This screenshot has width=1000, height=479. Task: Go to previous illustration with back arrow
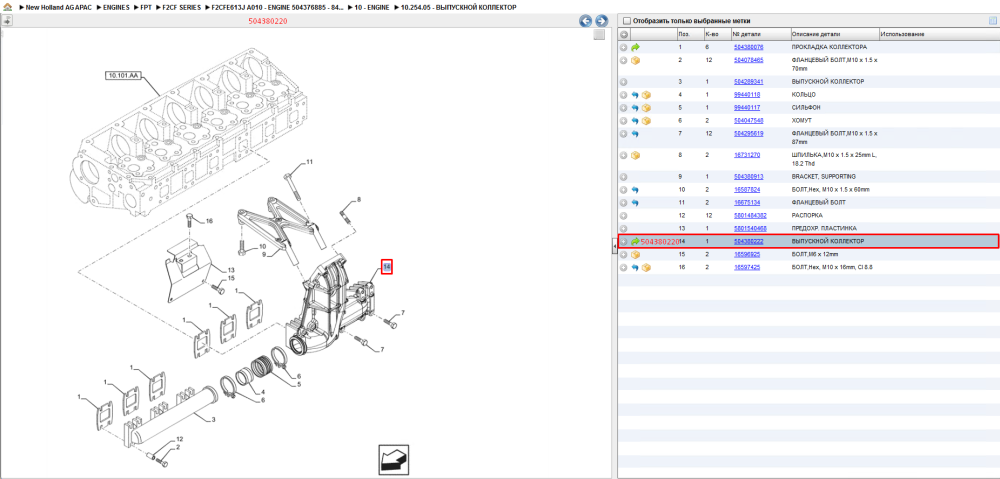click(585, 21)
